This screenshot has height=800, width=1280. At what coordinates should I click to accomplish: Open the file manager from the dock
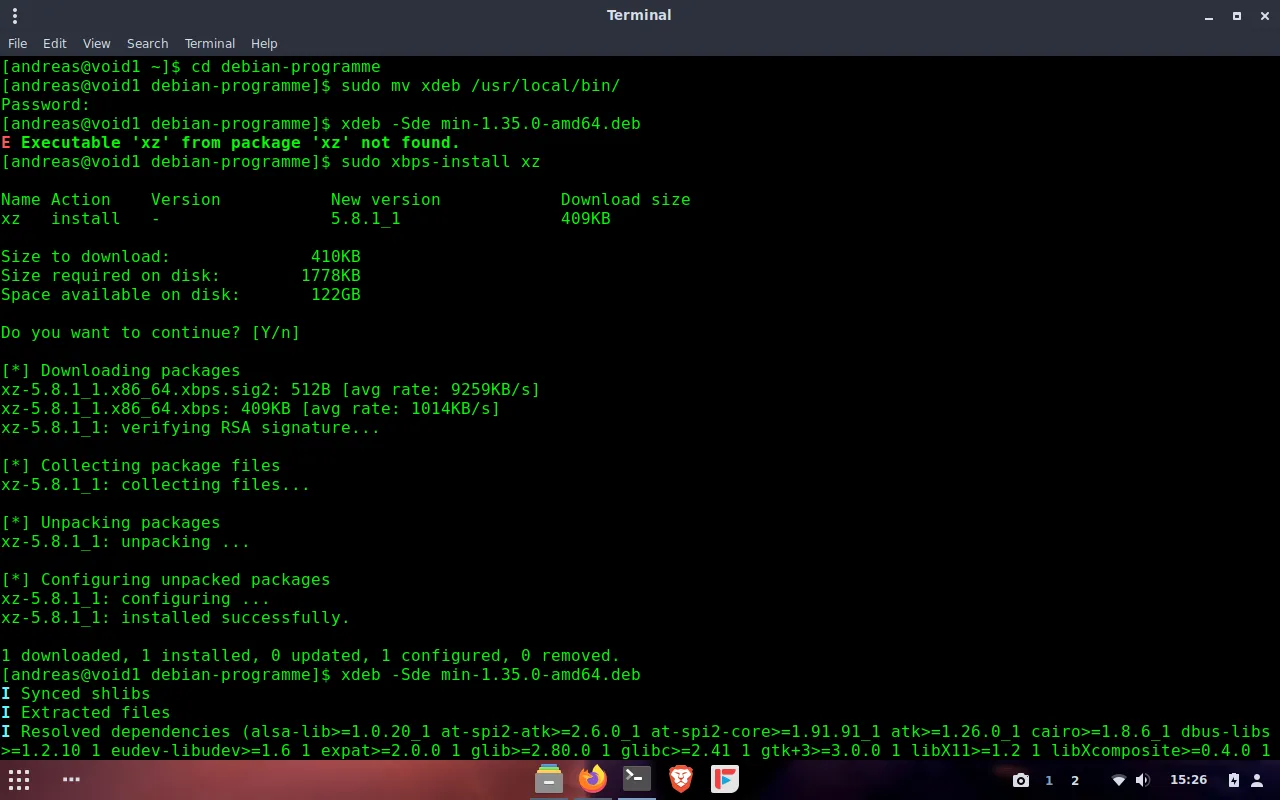[548, 779]
